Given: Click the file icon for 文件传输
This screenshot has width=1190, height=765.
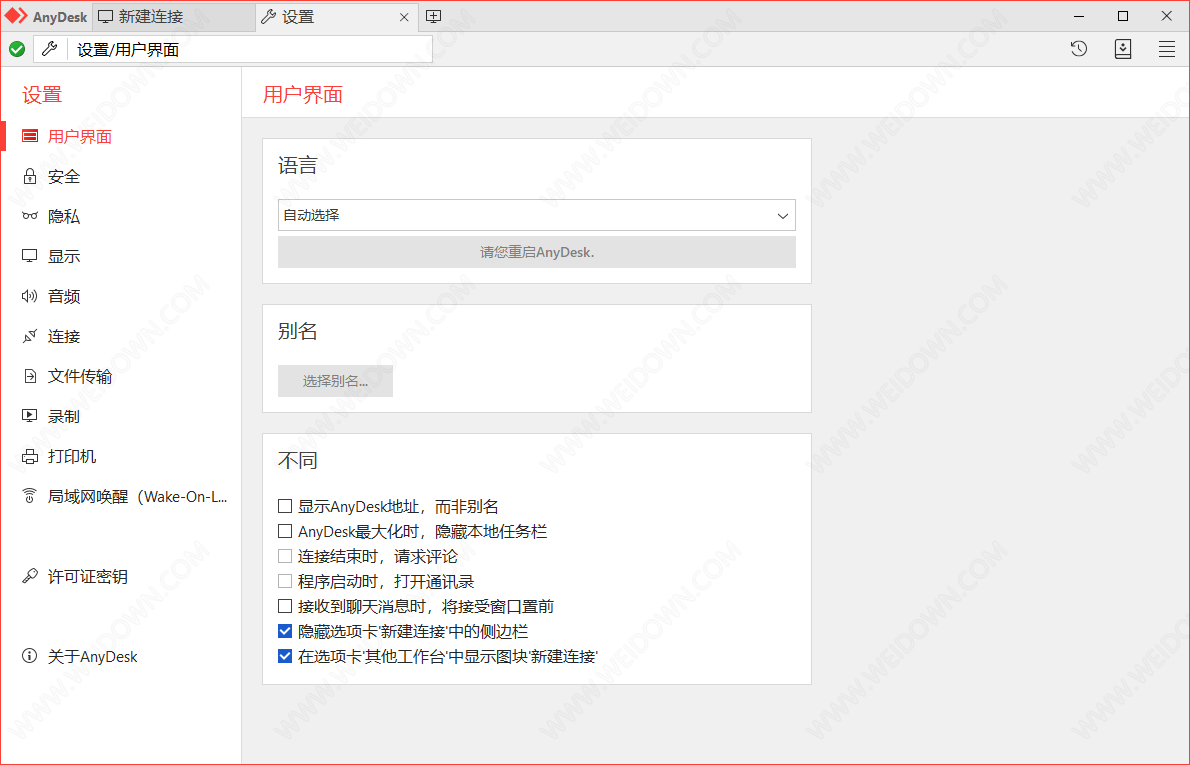Looking at the screenshot, I should [x=30, y=376].
